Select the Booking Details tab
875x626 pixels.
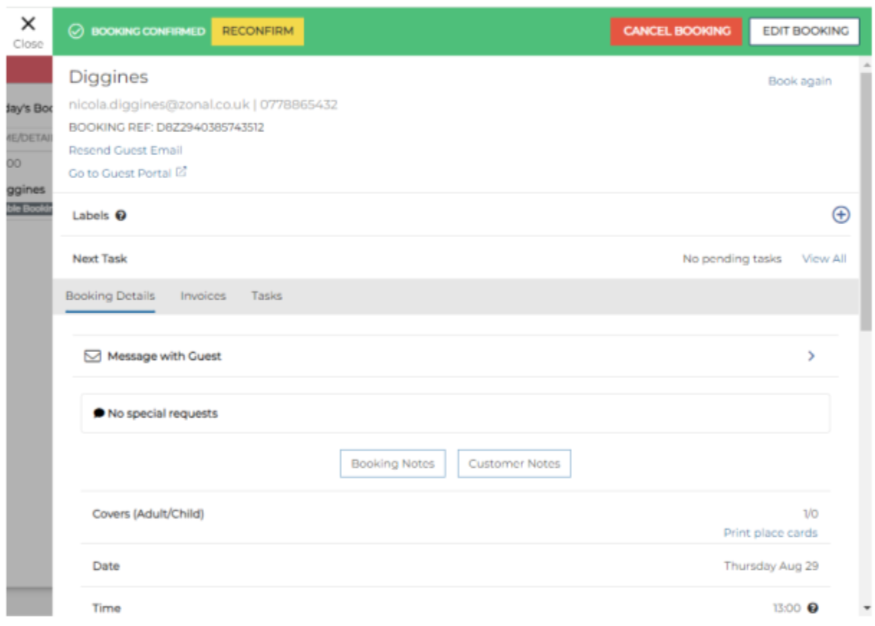tap(110, 296)
